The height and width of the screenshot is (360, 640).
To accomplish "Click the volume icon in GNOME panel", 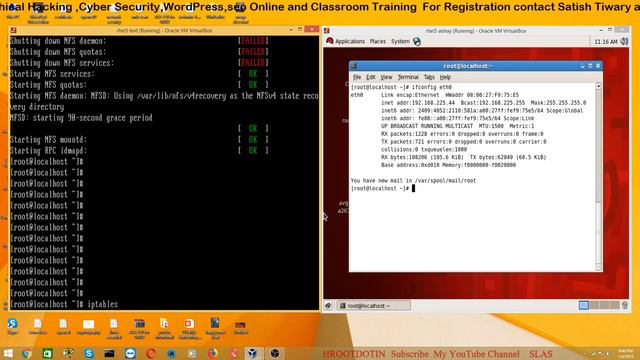I will click(624, 41).
